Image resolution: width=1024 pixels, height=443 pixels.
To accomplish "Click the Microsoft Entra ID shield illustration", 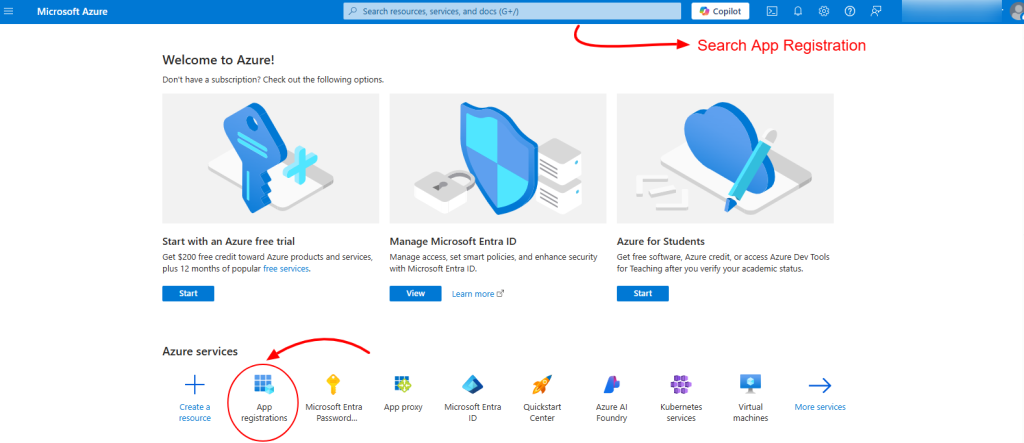I will coord(498,158).
